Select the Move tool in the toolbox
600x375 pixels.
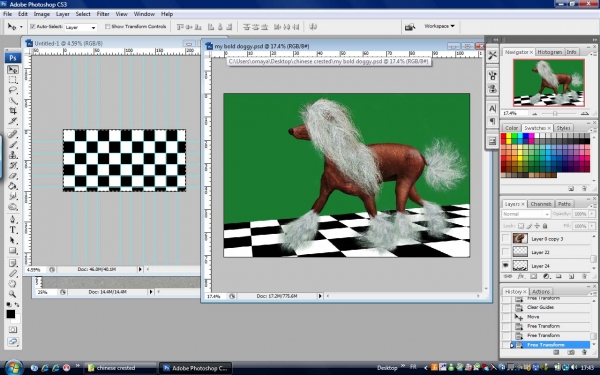coord(13,70)
